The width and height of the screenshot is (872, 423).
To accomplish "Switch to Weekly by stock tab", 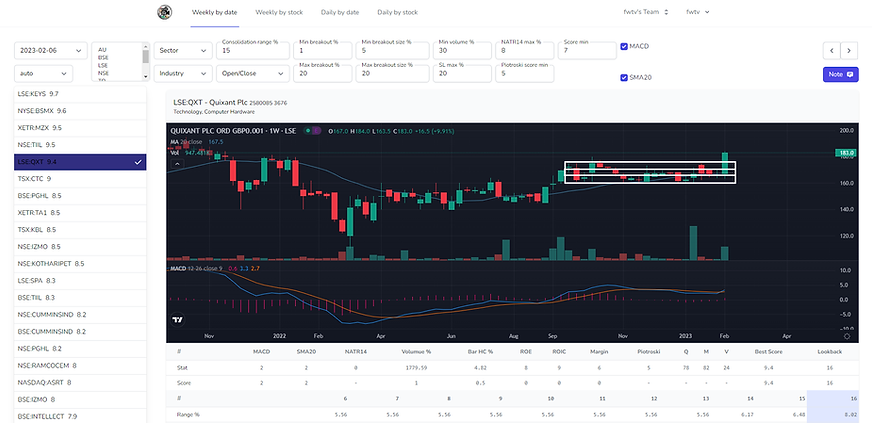I will [279, 12].
